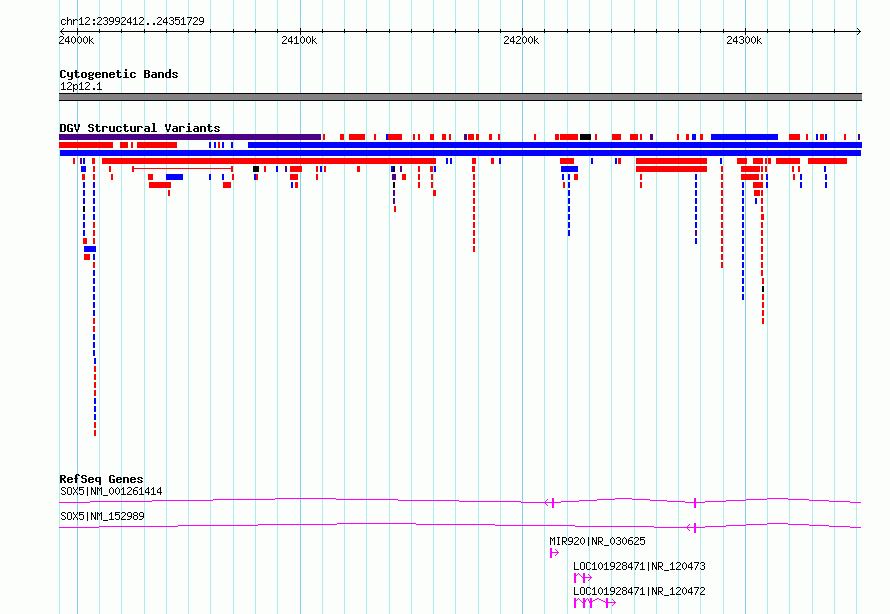Click the LOC101928471|NR_120472 gene label
Screen dimensions: 890x614
[639, 591]
